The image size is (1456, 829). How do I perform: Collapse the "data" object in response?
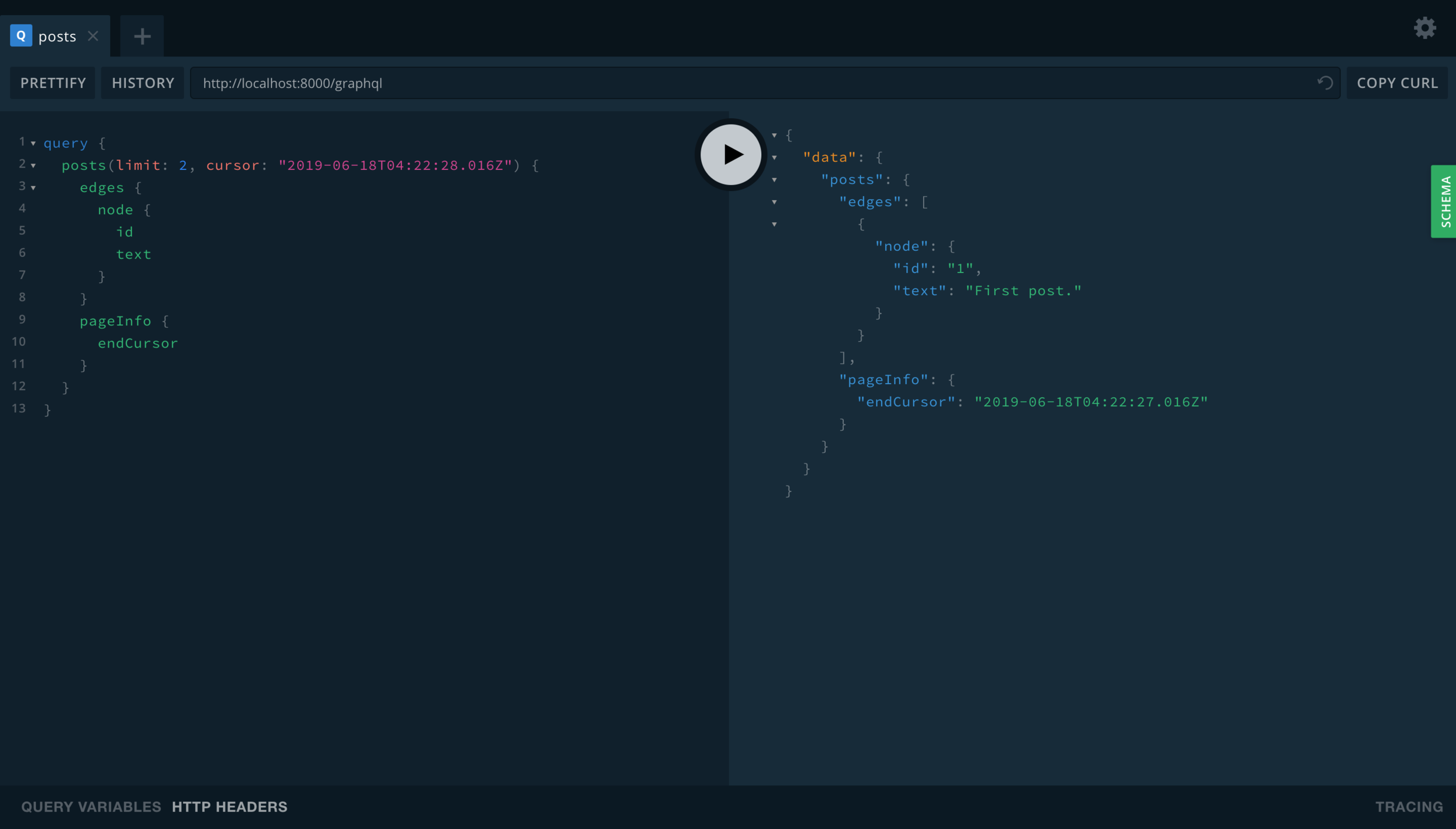pyautogui.click(x=774, y=158)
